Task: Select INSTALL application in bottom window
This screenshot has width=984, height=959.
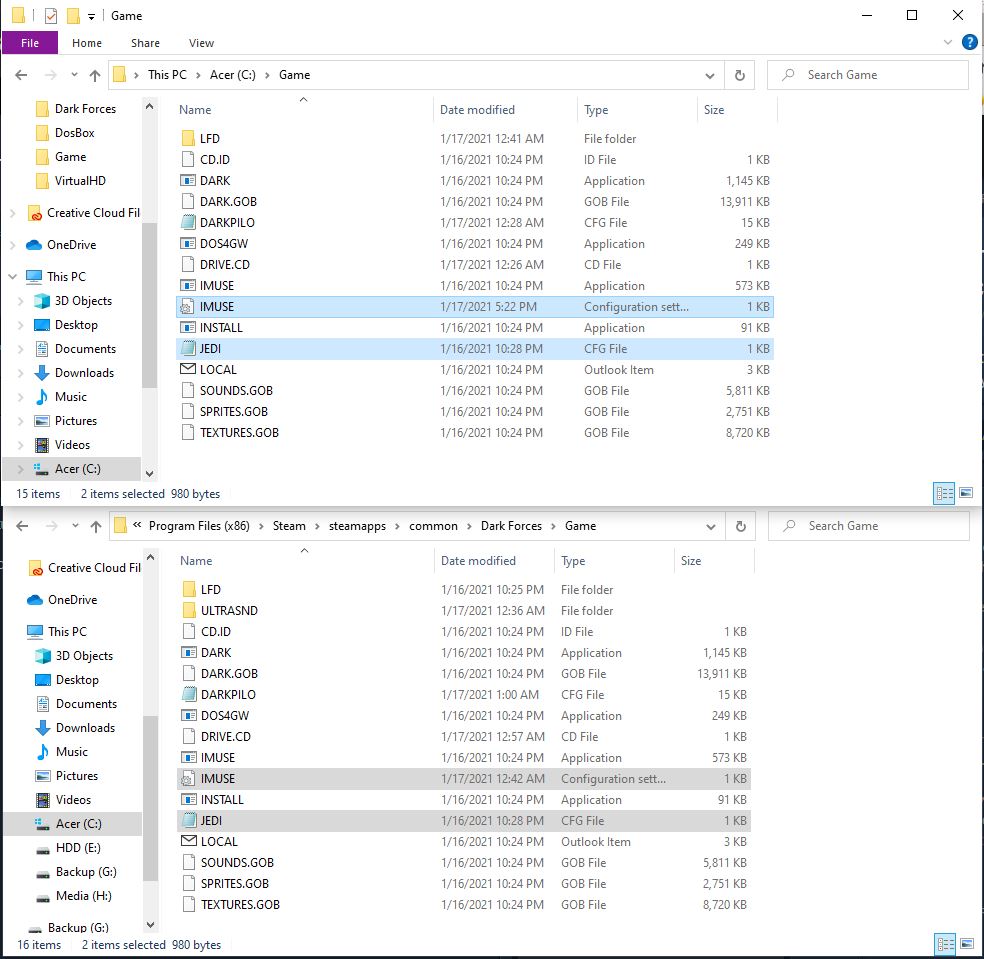Action: pos(464,800)
